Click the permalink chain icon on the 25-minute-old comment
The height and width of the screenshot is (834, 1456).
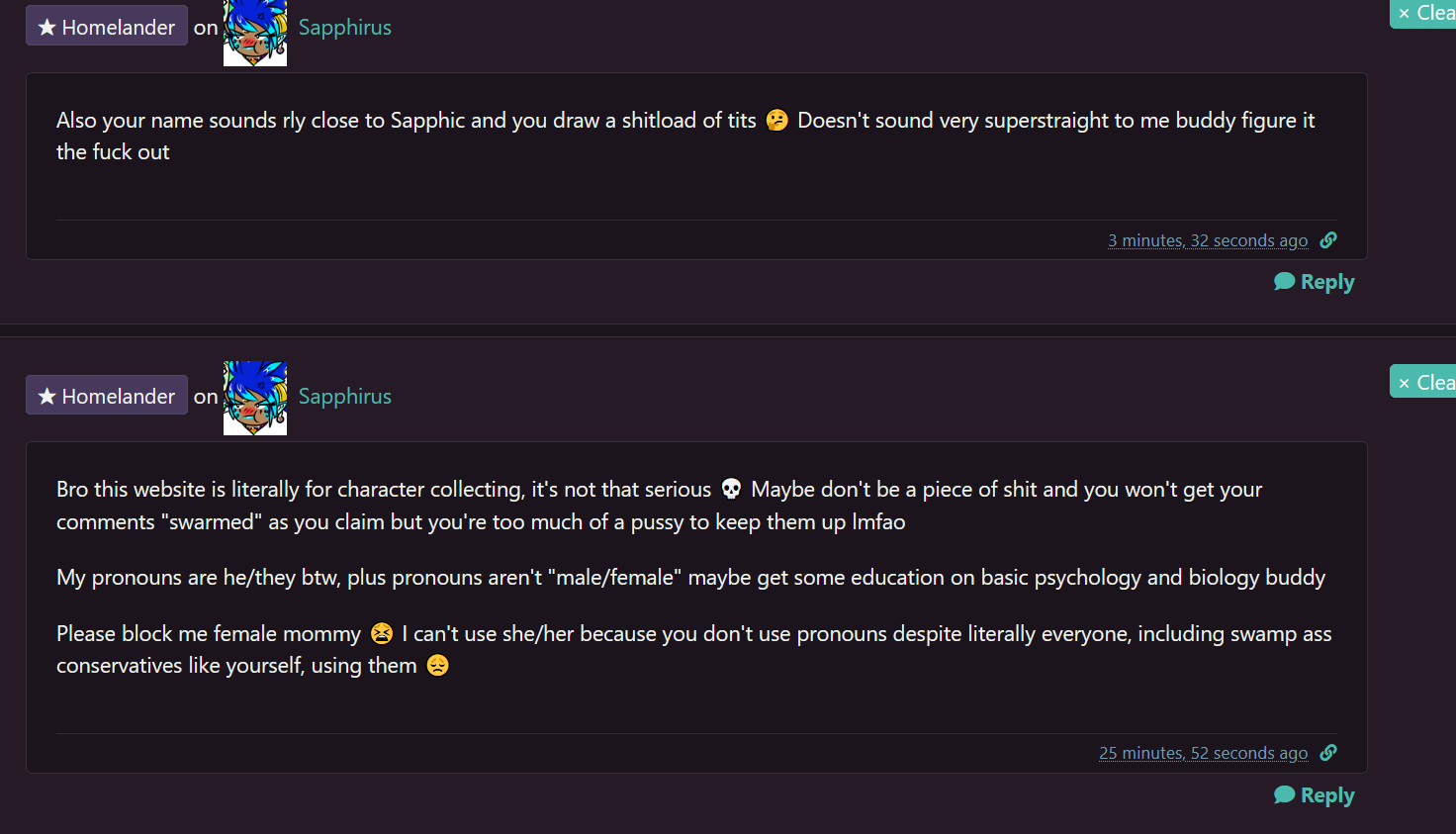(x=1328, y=753)
